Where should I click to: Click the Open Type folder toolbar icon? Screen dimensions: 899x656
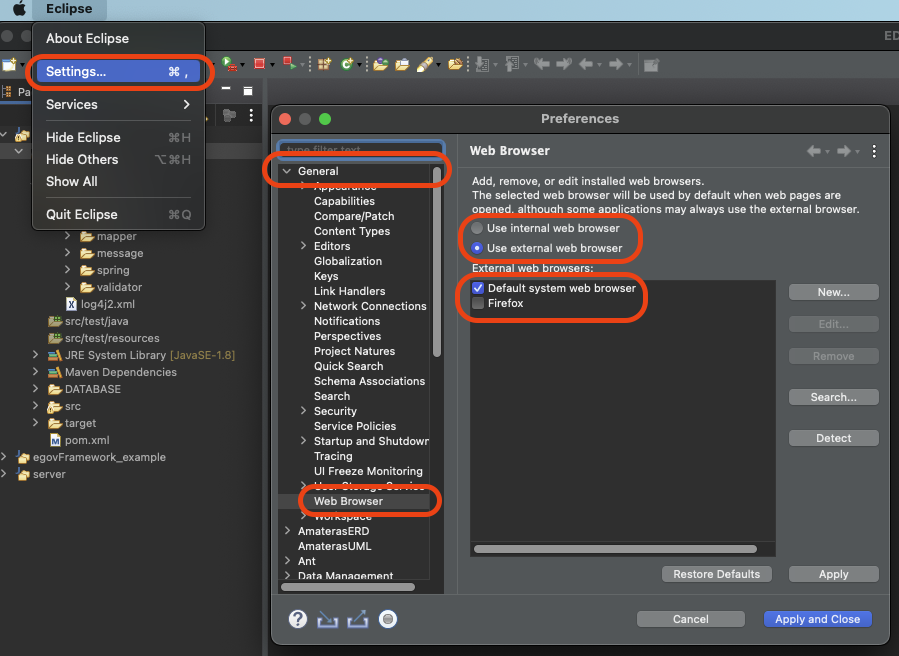click(380, 64)
